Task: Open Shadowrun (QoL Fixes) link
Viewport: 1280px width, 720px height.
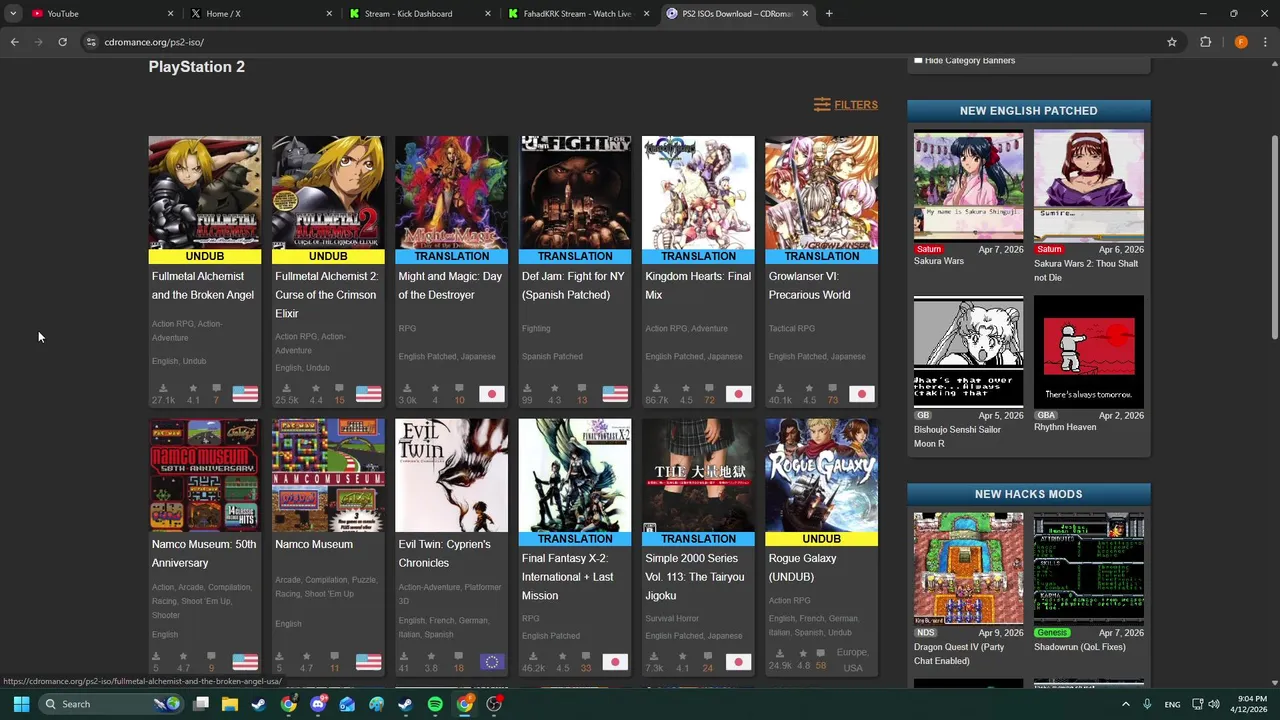Action: click(x=1080, y=647)
